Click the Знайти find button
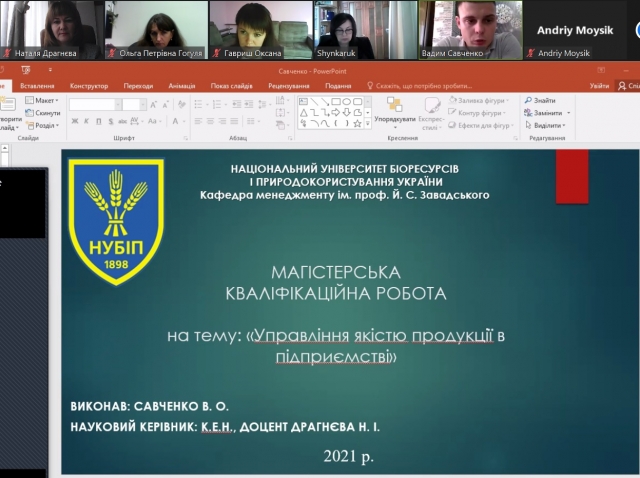This screenshot has width=640, height=478. coord(540,100)
